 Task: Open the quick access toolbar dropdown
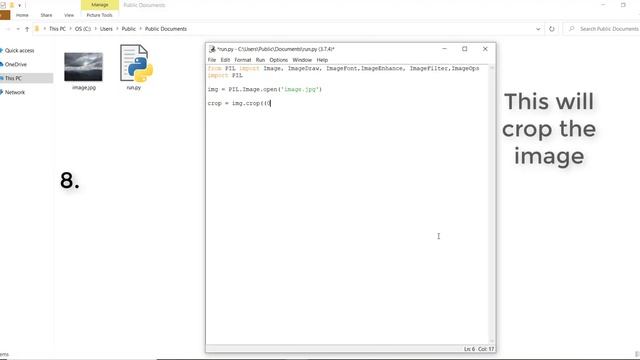point(20,5)
